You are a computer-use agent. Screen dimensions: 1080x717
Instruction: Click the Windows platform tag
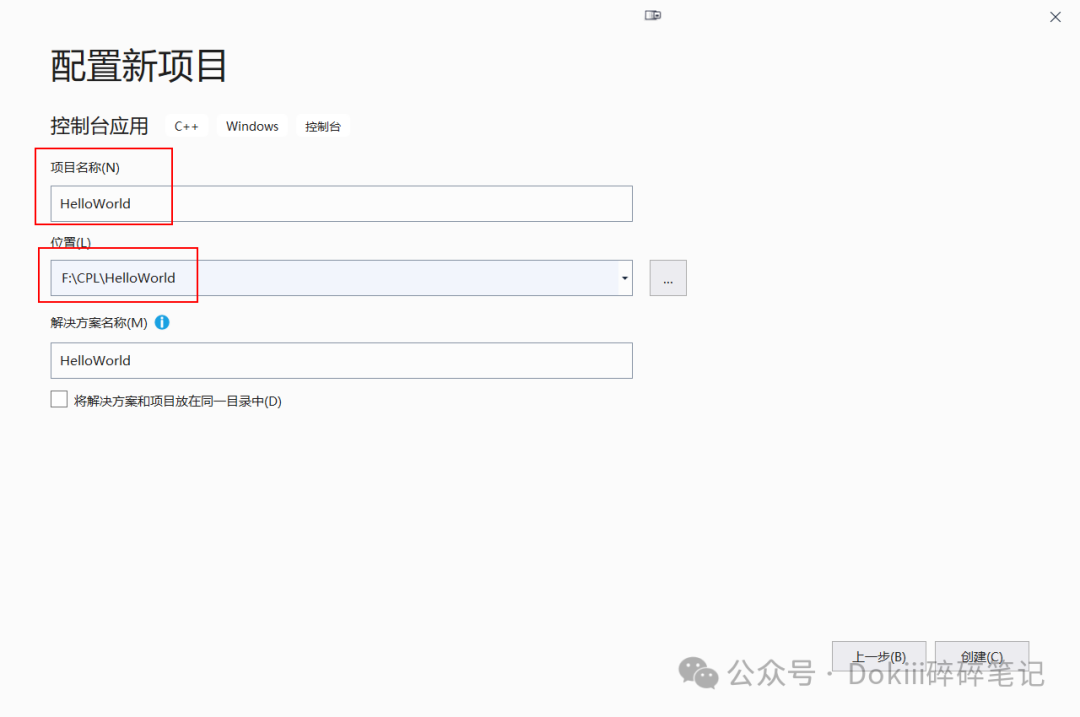[x=251, y=126]
